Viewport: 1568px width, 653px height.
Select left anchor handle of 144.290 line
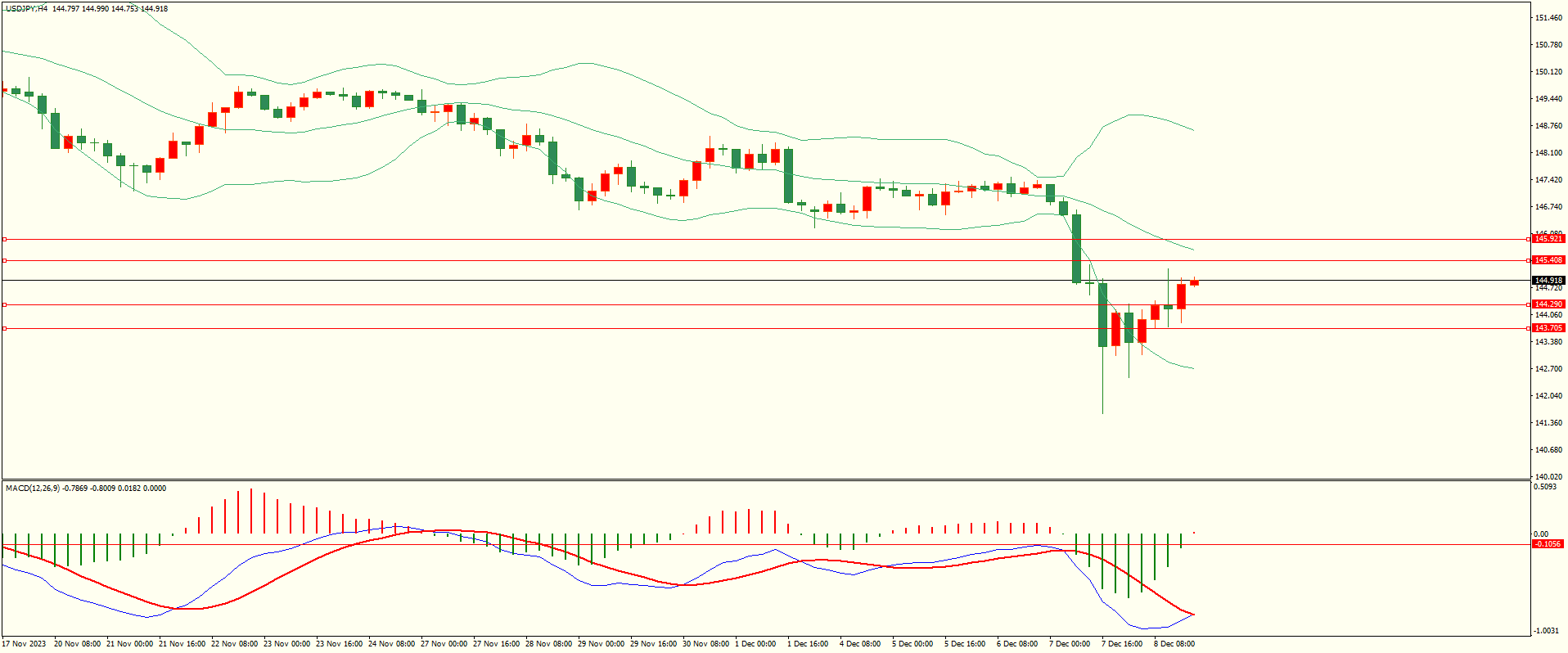(x=4, y=304)
